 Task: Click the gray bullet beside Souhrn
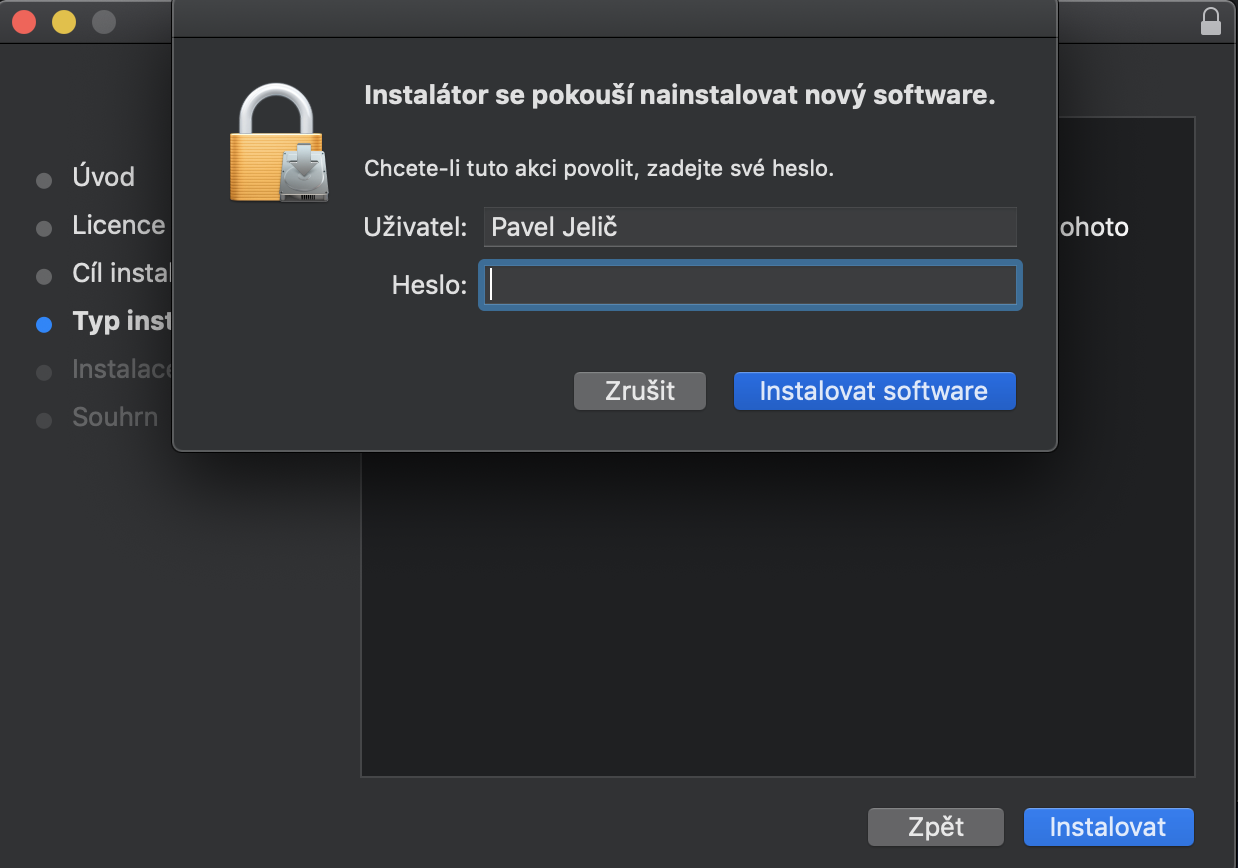coord(44,420)
